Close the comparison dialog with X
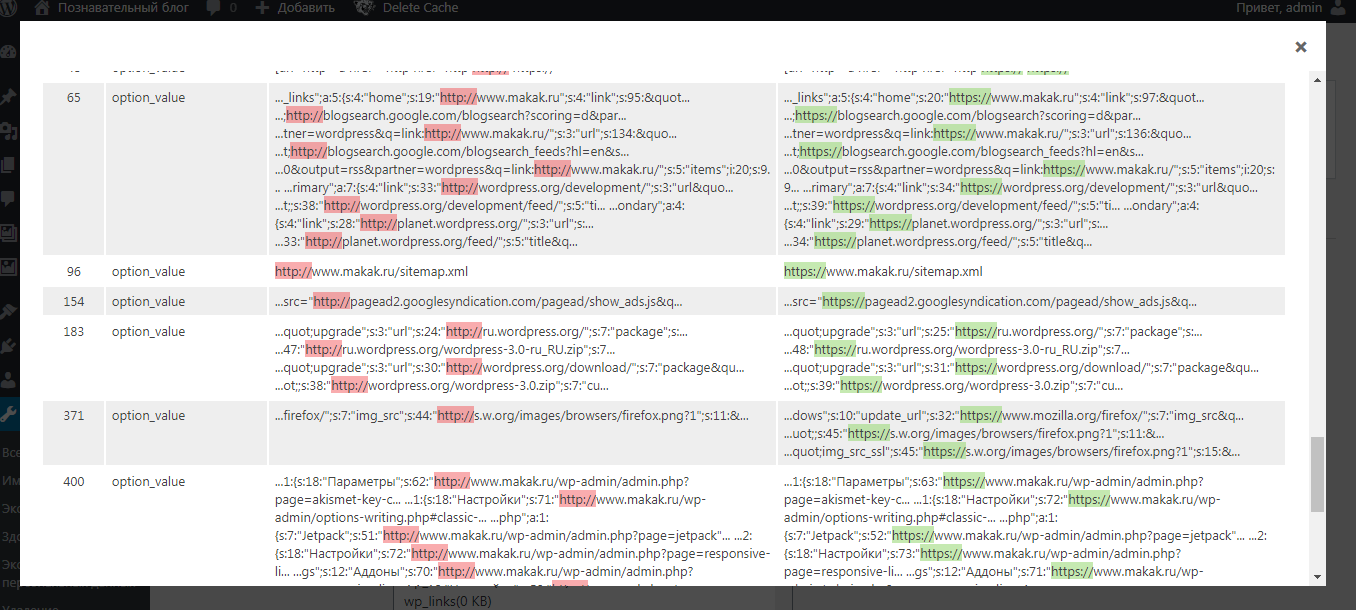Screen dimensions: 1356x610 (1301, 47)
